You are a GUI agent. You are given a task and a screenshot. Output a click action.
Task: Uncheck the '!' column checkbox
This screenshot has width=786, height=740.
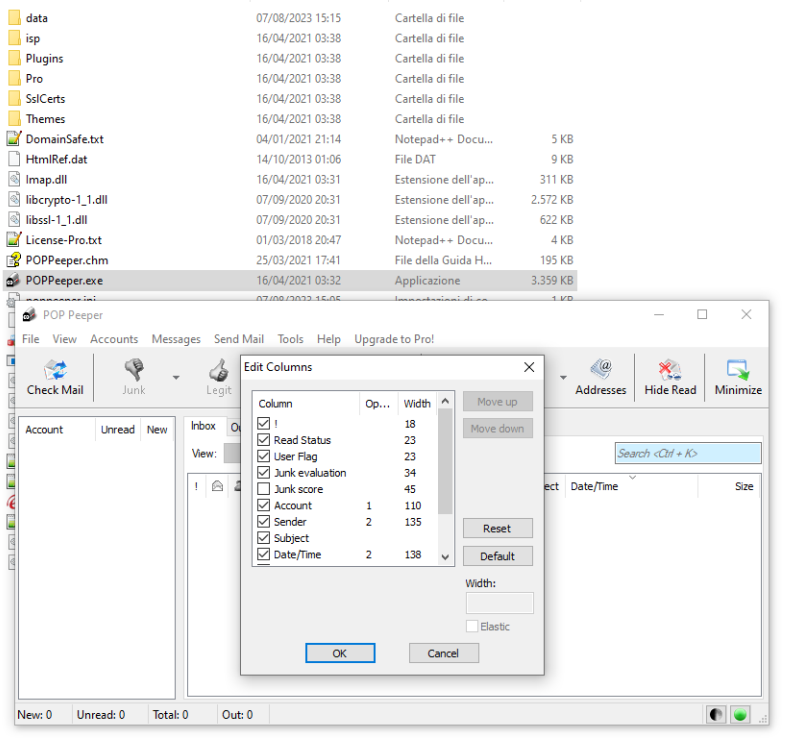pyautogui.click(x=264, y=423)
